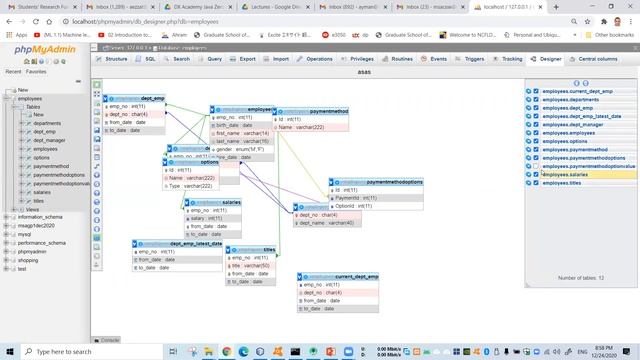The height and width of the screenshot is (360, 640).
Task: Click the options icon on paymentmethodoptions table header
Action: (x=337, y=182)
